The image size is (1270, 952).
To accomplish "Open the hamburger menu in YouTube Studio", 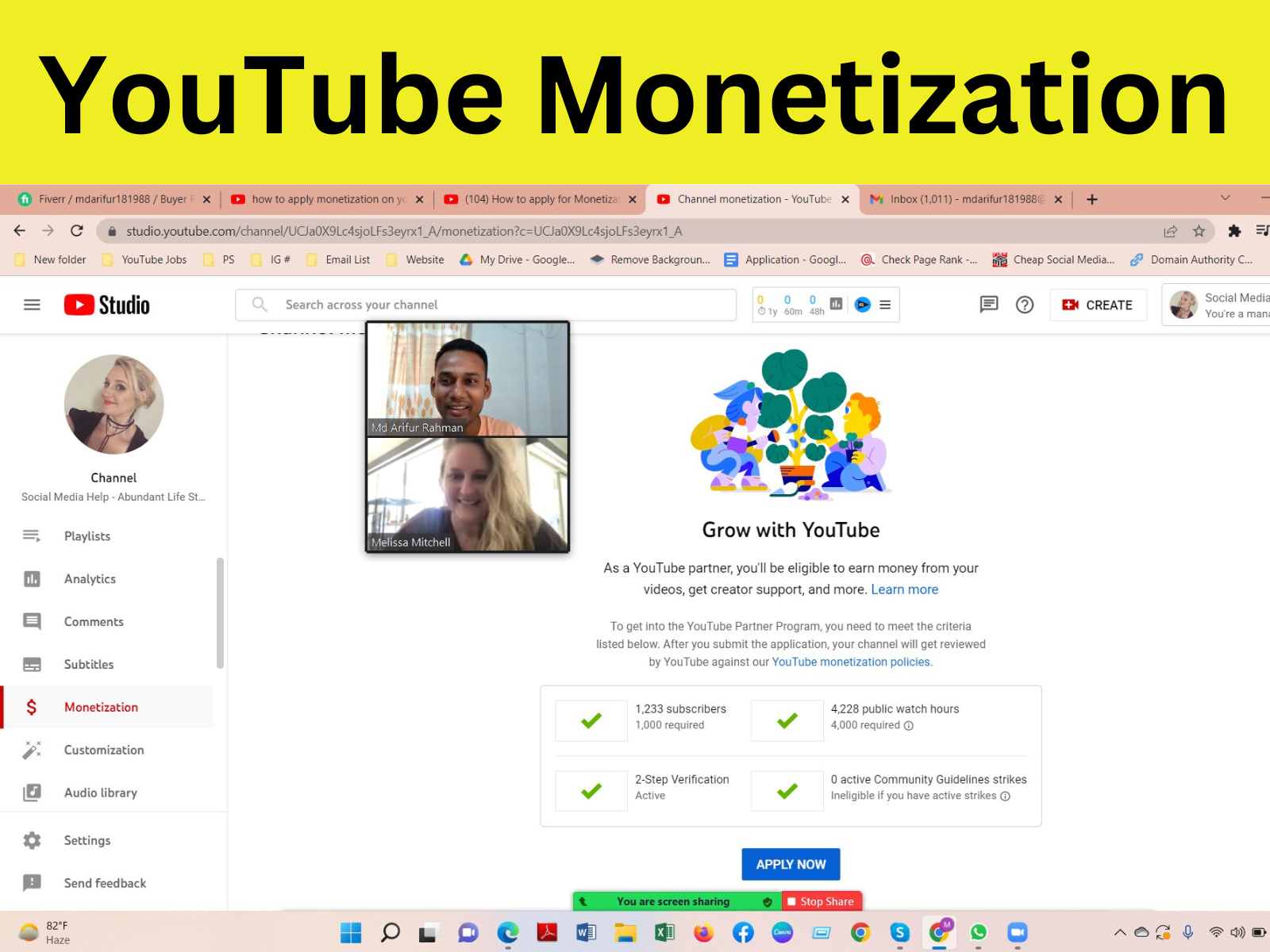I will [x=32, y=305].
